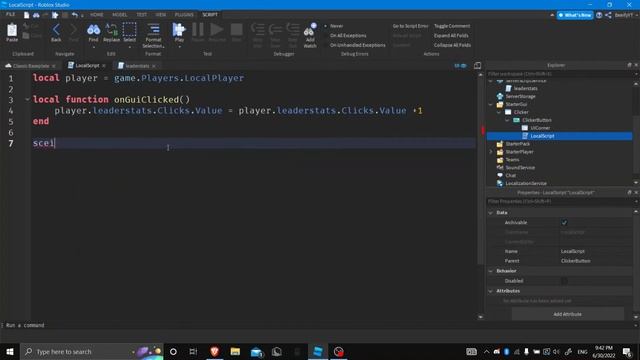Click the binoculars icon in quick access bar
This screenshot has width=640, height=360.
pos(36,15)
